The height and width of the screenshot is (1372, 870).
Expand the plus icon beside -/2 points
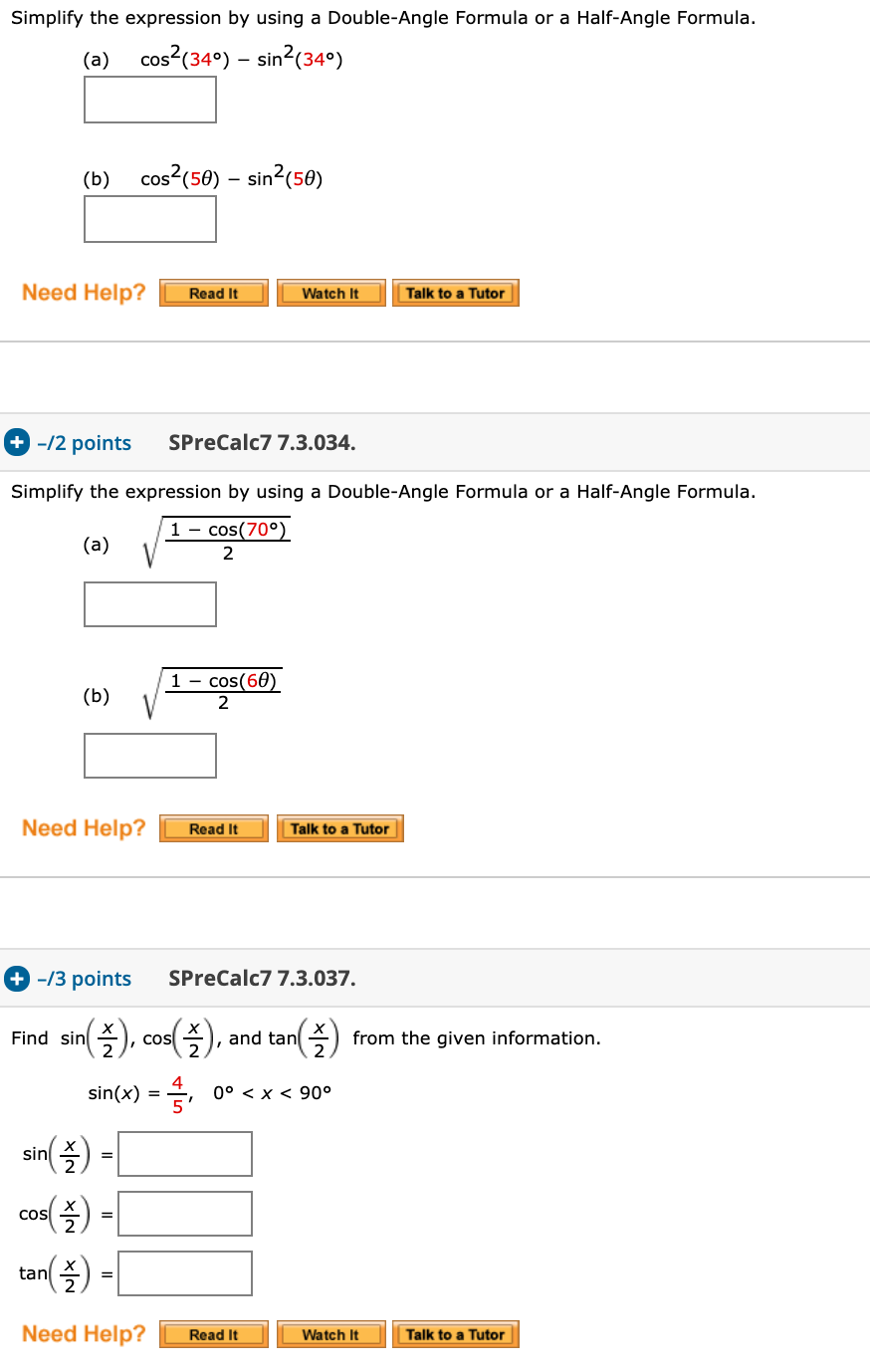click(17, 442)
